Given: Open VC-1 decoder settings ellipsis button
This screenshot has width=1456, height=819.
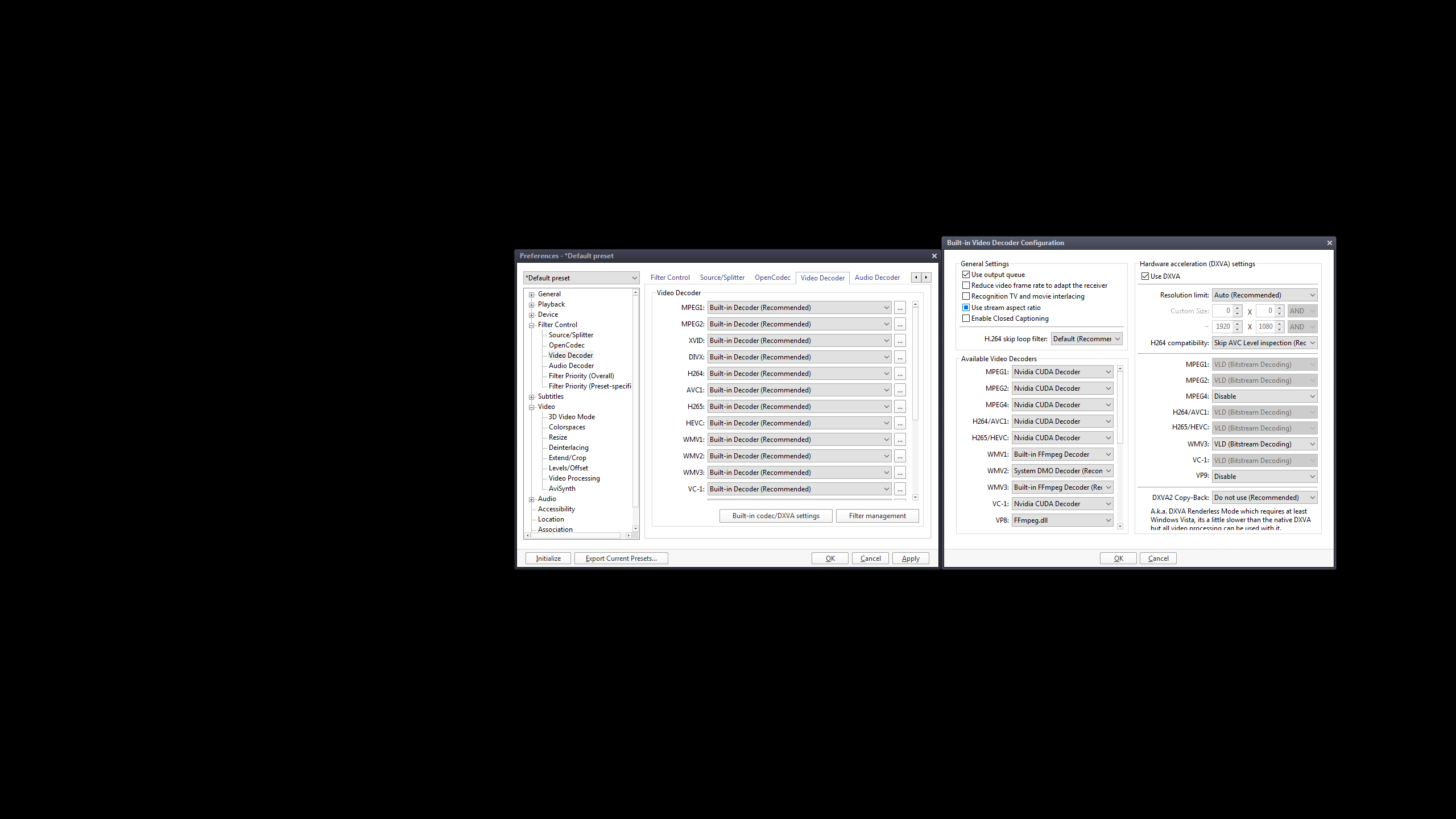Looking at the screenshot, I should coord(900,489).
